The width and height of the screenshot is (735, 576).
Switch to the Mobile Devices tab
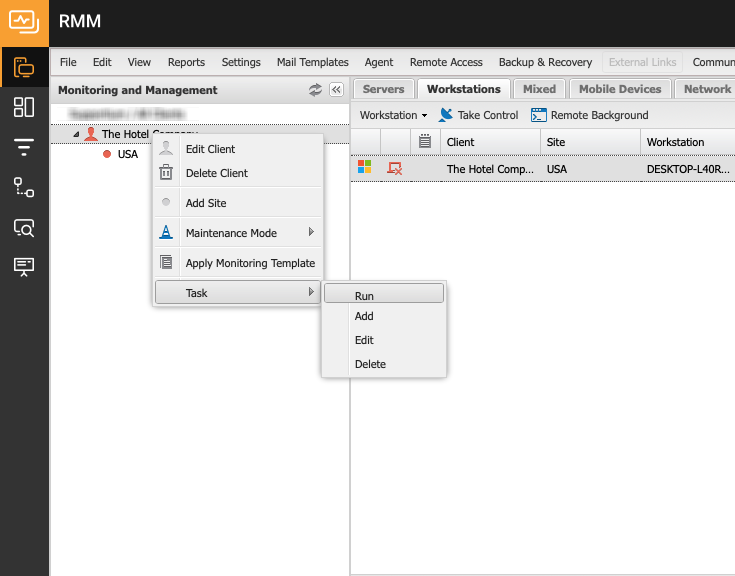pos(620,89)
